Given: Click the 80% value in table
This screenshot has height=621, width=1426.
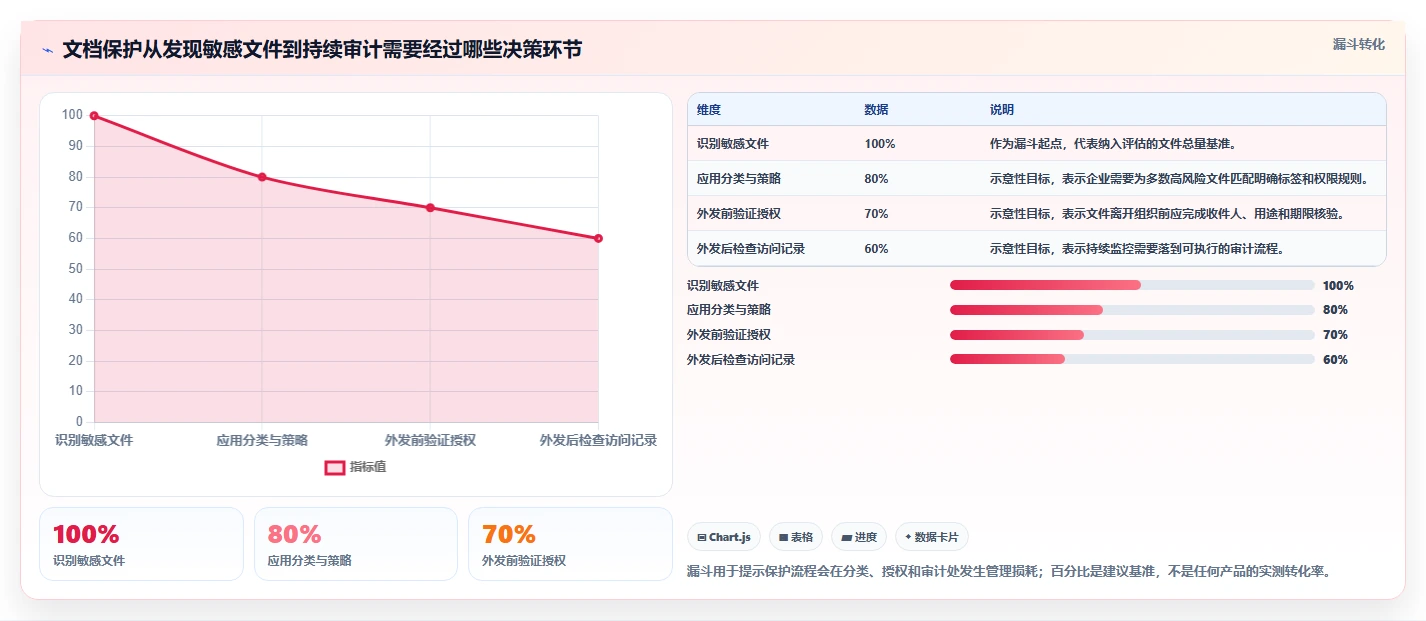Looking at the screenshot, I should [876, 179].
